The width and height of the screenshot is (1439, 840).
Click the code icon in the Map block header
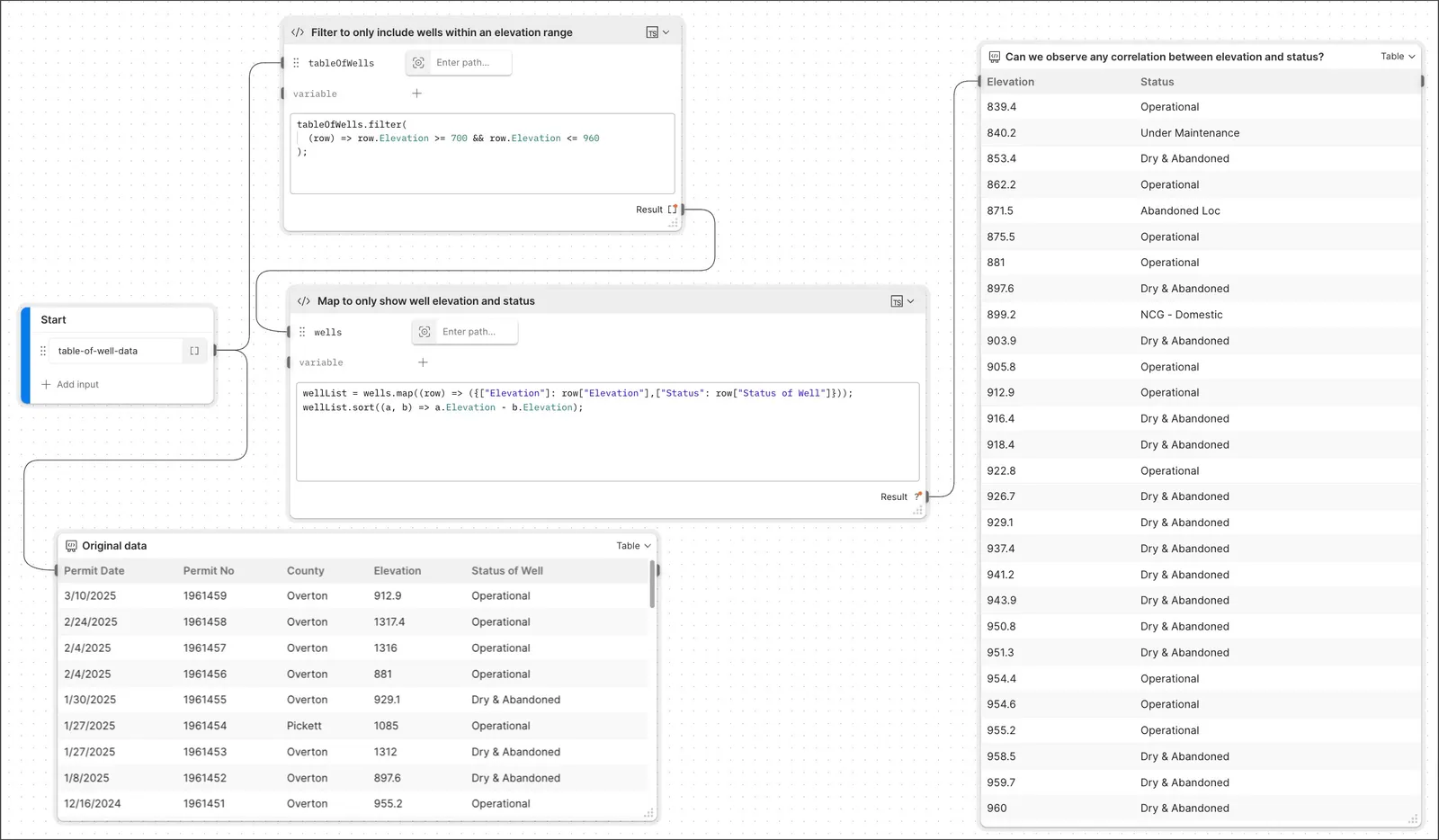pos(304,301)
